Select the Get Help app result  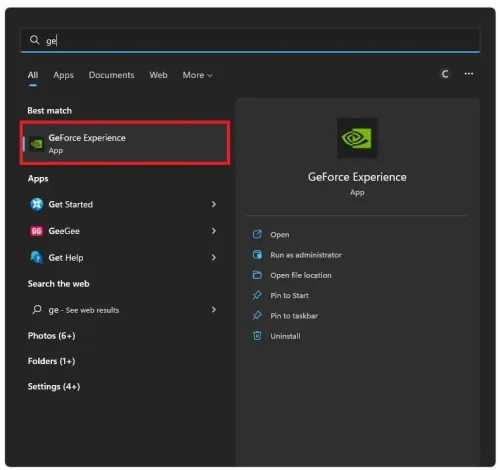tap(123, 258)
